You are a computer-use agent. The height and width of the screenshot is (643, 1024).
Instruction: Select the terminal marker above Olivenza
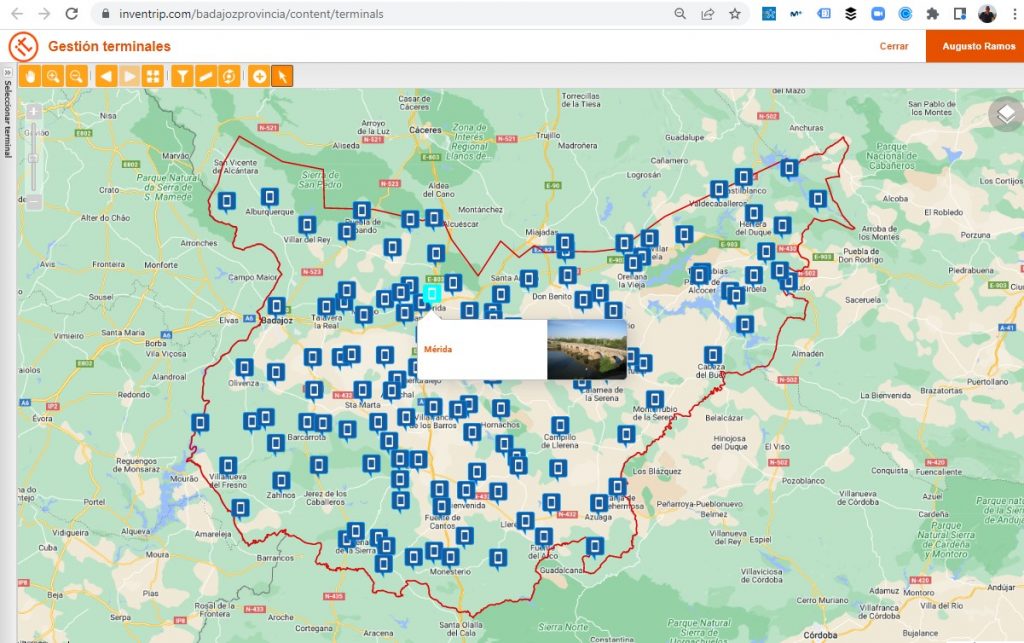244,368
